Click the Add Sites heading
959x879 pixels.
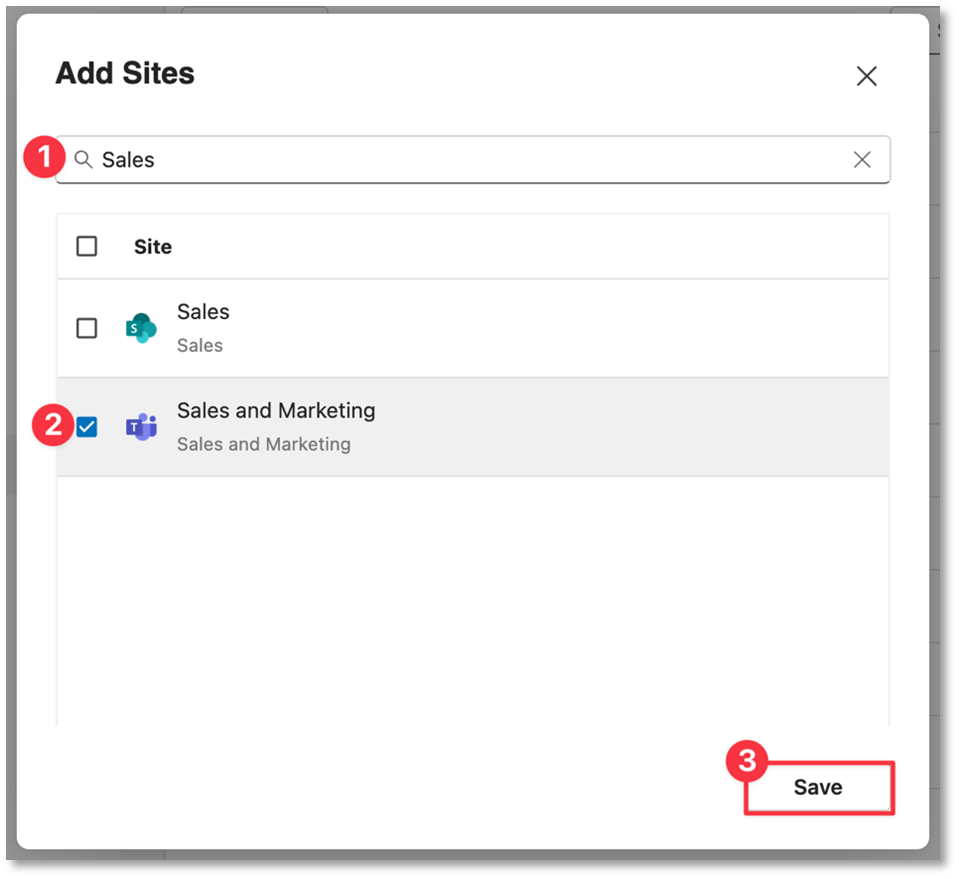[125, 73]
